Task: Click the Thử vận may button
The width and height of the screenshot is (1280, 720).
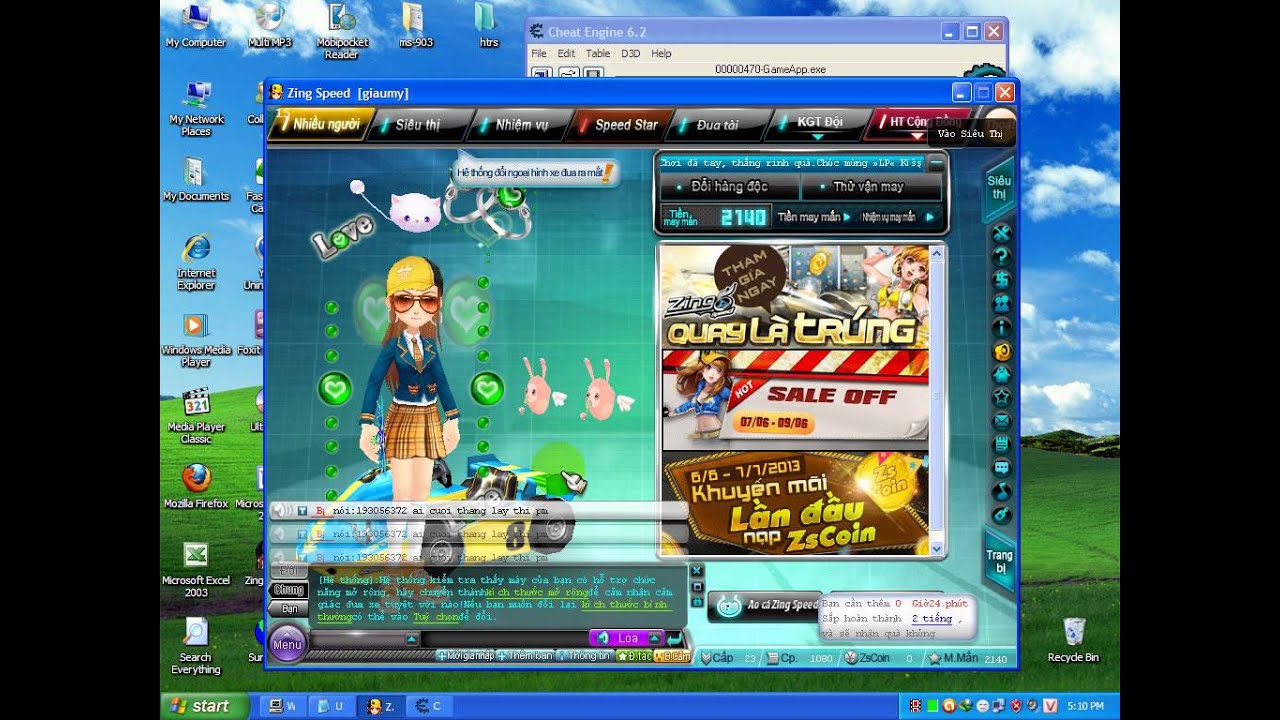Action: tap(871, 187)
